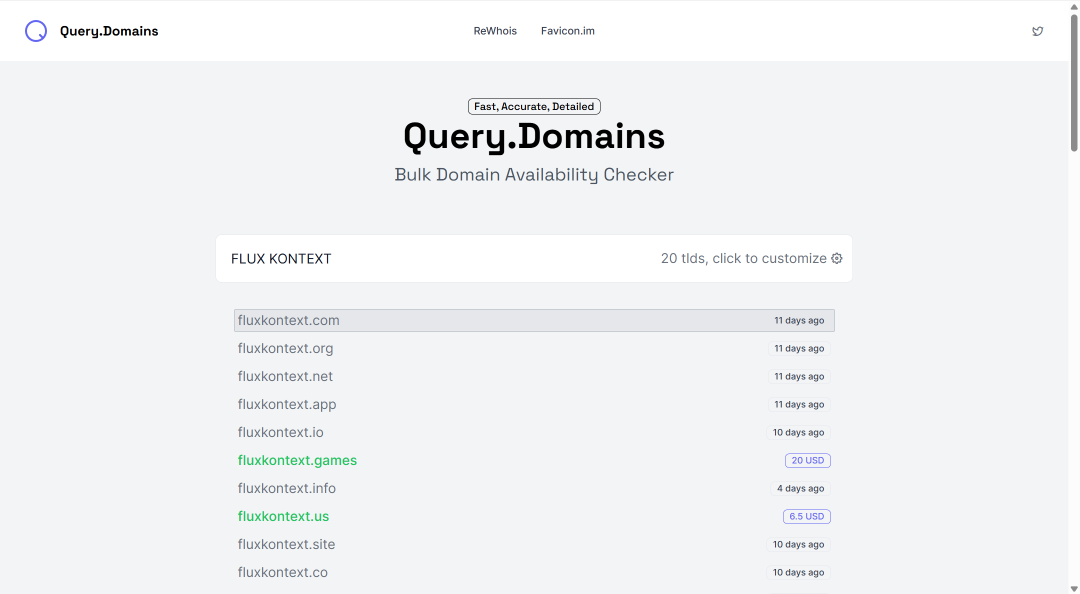The height and width of the screenshot is (594, 1080).
Task: Click the scrollbar up arrow
Action: (1074, 6)
